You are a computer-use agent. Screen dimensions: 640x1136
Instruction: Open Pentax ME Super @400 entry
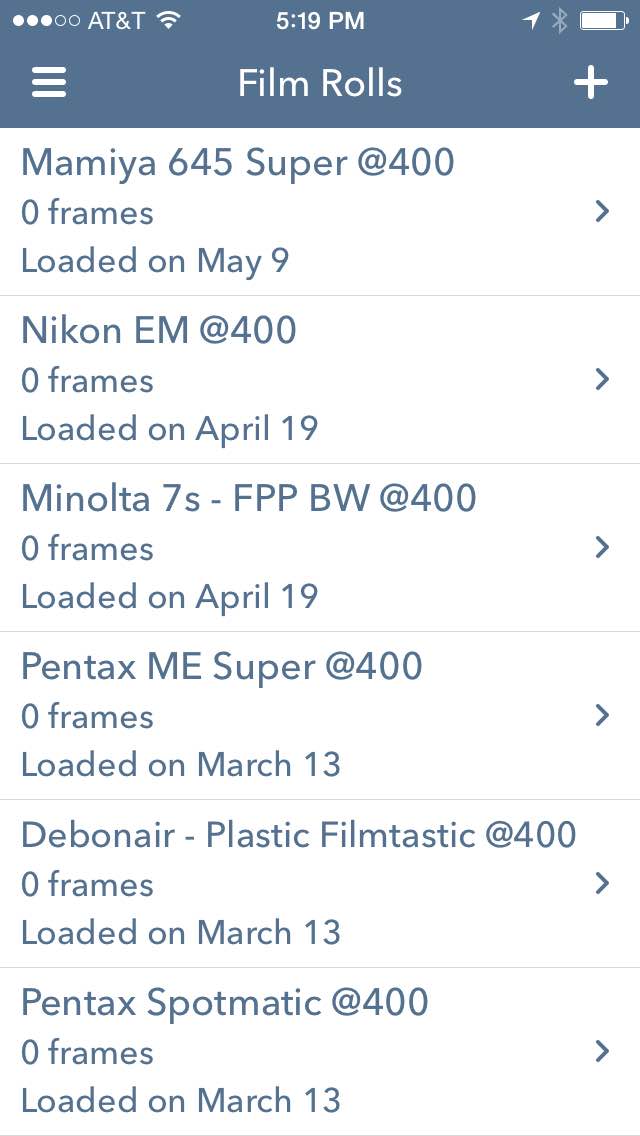[x=222, y=666]
